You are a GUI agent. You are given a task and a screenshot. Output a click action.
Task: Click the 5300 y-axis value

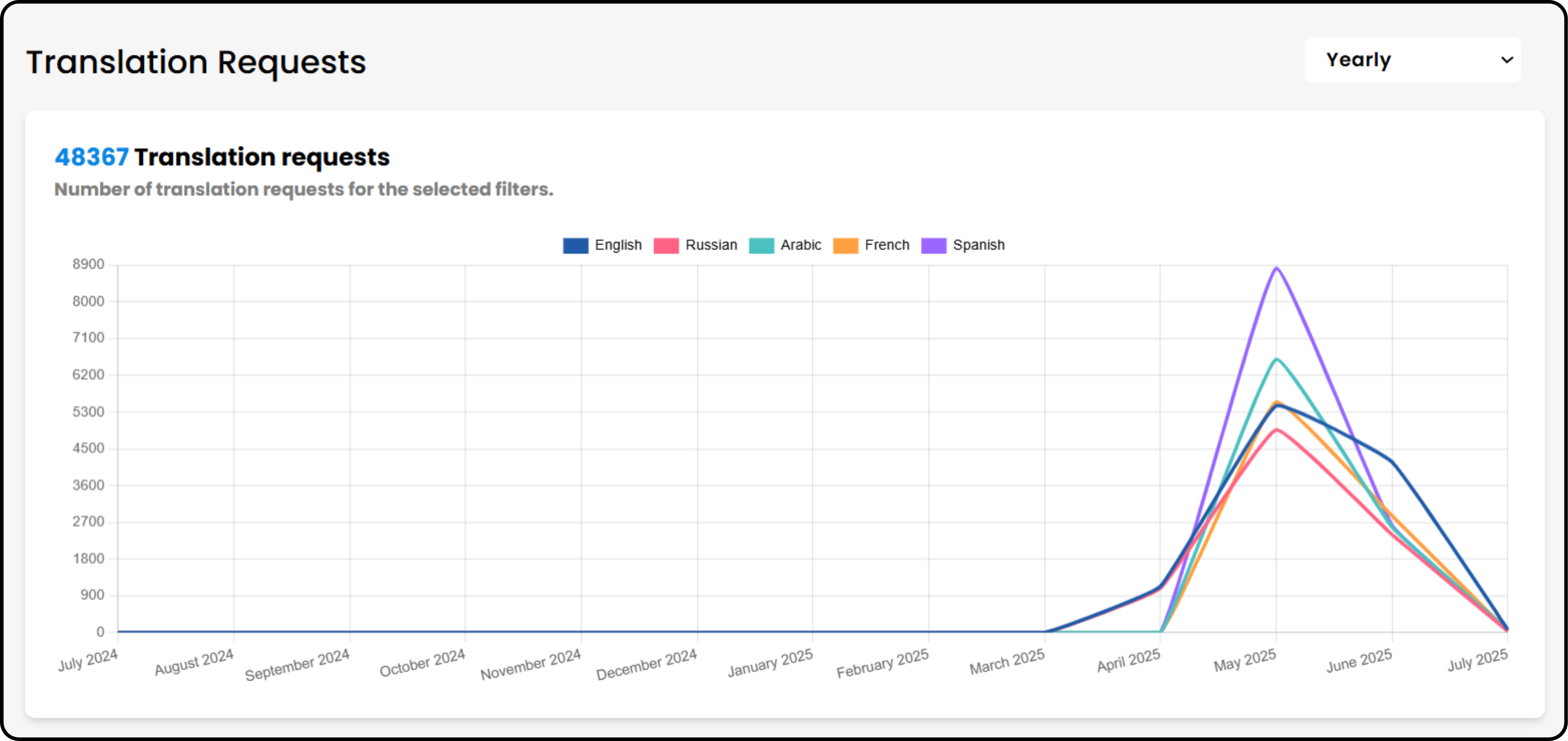[88, 412]
